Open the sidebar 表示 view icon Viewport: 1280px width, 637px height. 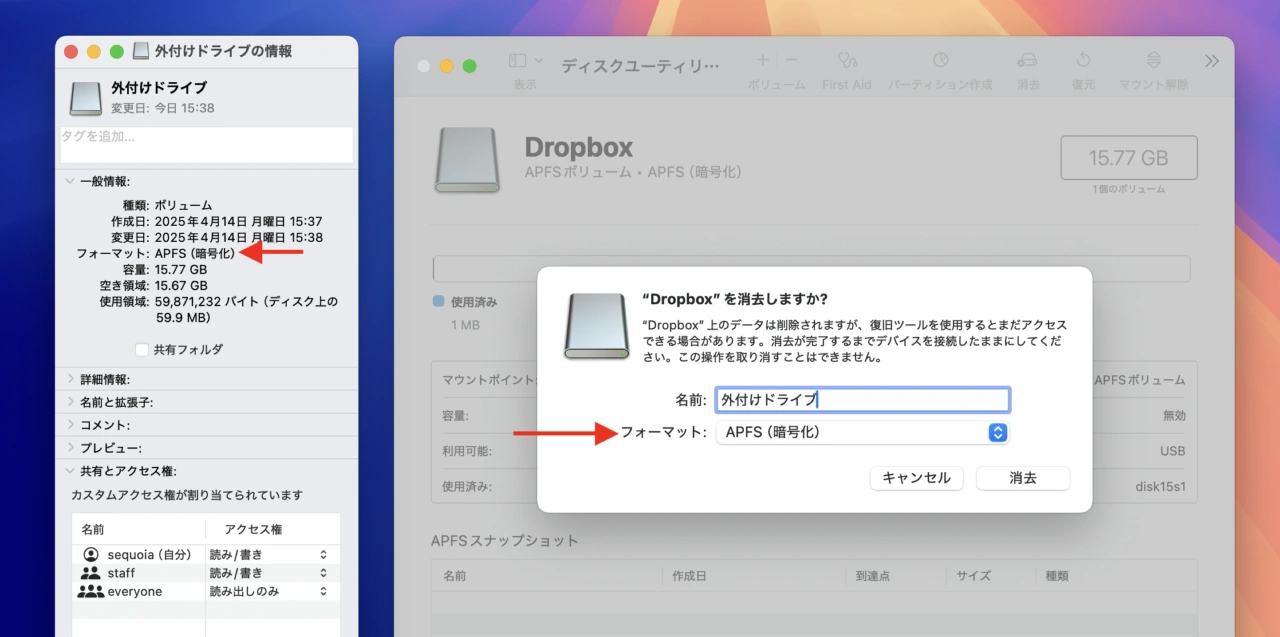coord(518,61)
